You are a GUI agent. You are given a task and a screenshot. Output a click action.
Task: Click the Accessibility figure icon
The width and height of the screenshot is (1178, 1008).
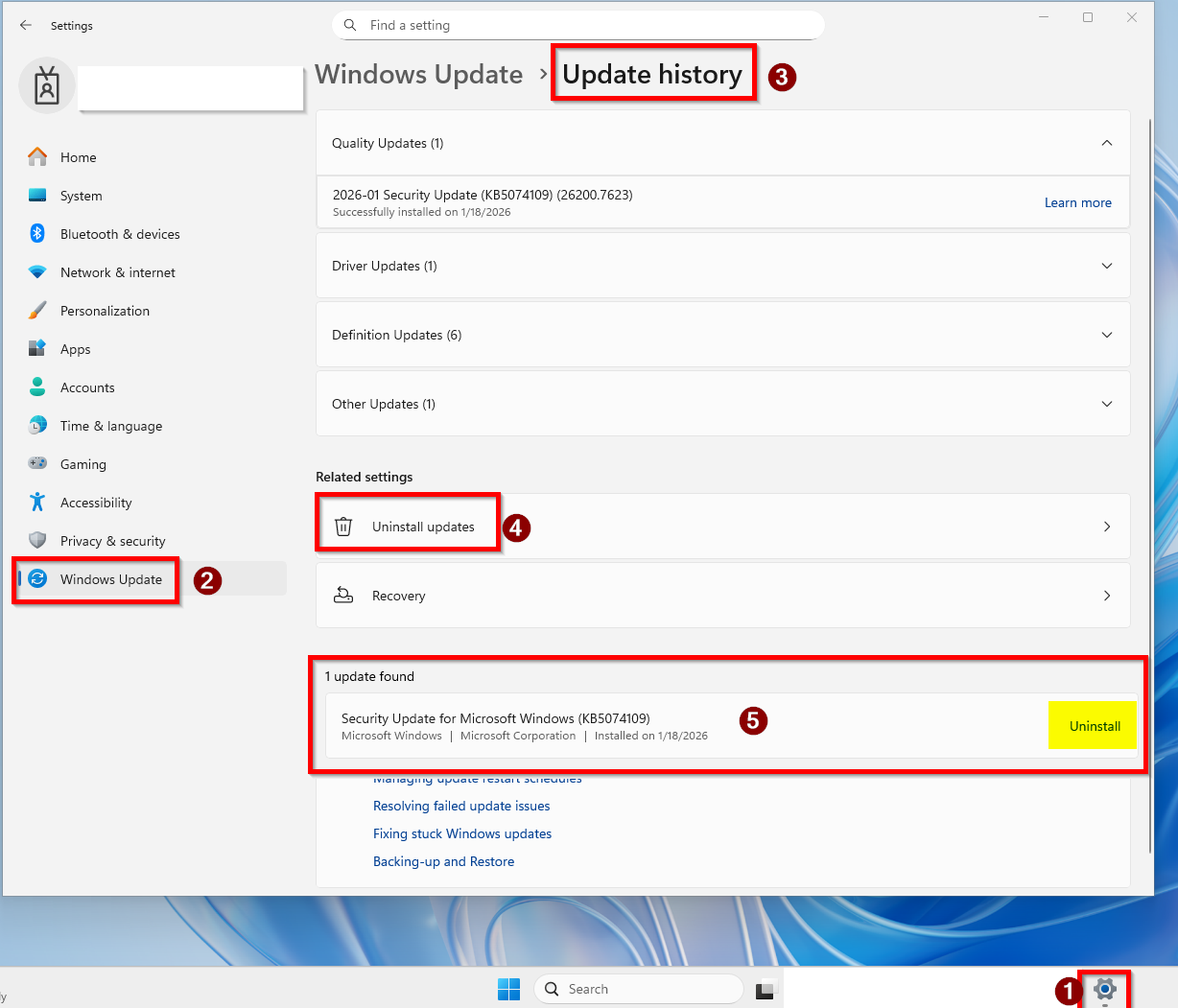37,502
